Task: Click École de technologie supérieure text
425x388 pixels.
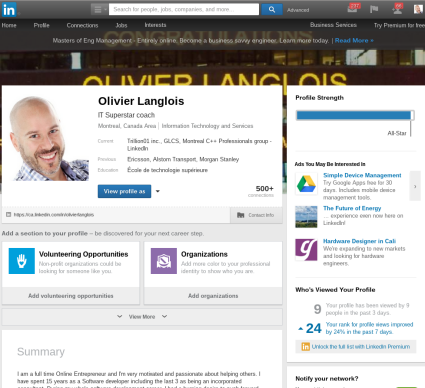Action: coord(167,170)
